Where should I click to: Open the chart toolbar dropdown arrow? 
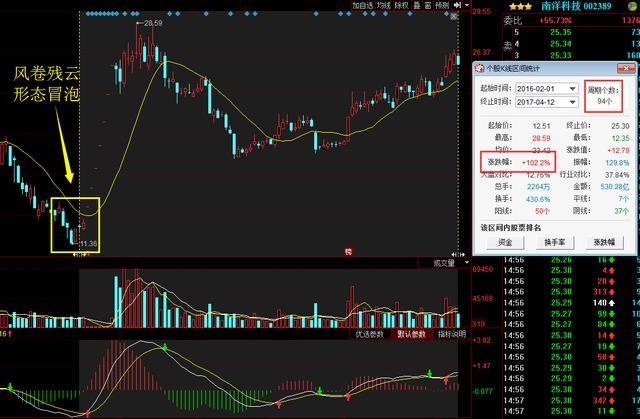pos(467,5)
